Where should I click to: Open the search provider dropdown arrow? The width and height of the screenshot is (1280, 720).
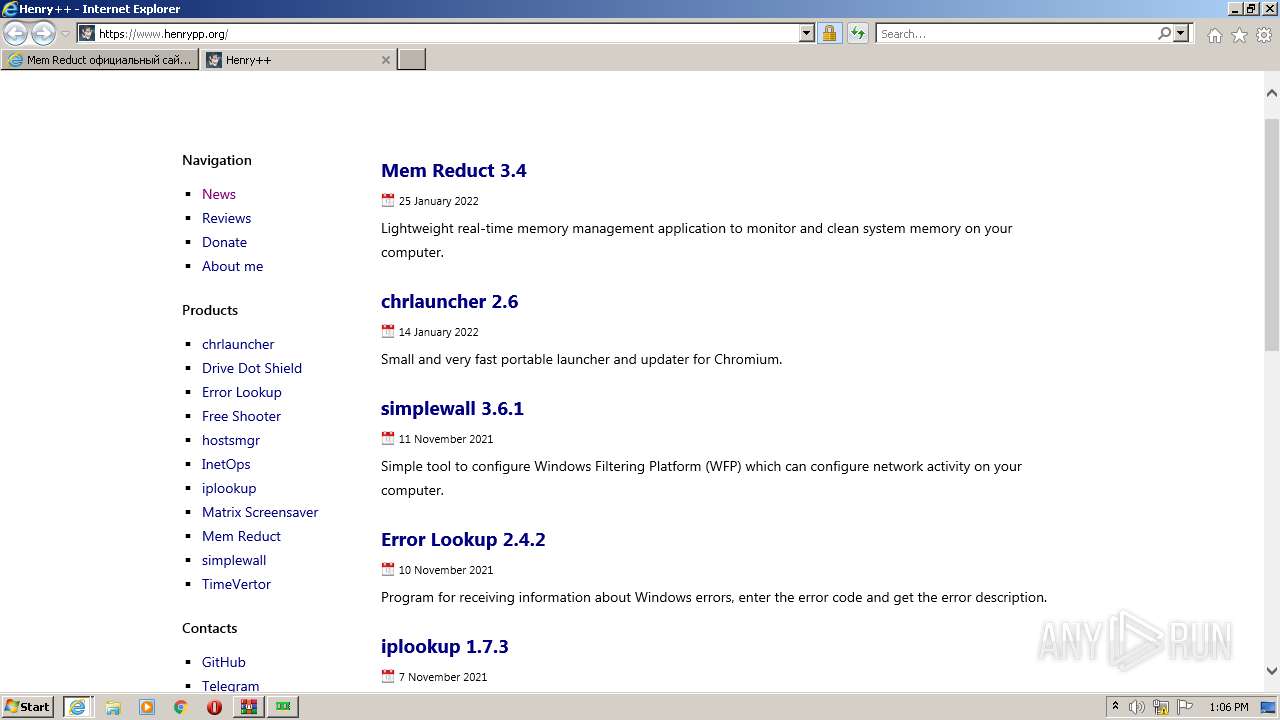pos(1181,33)
